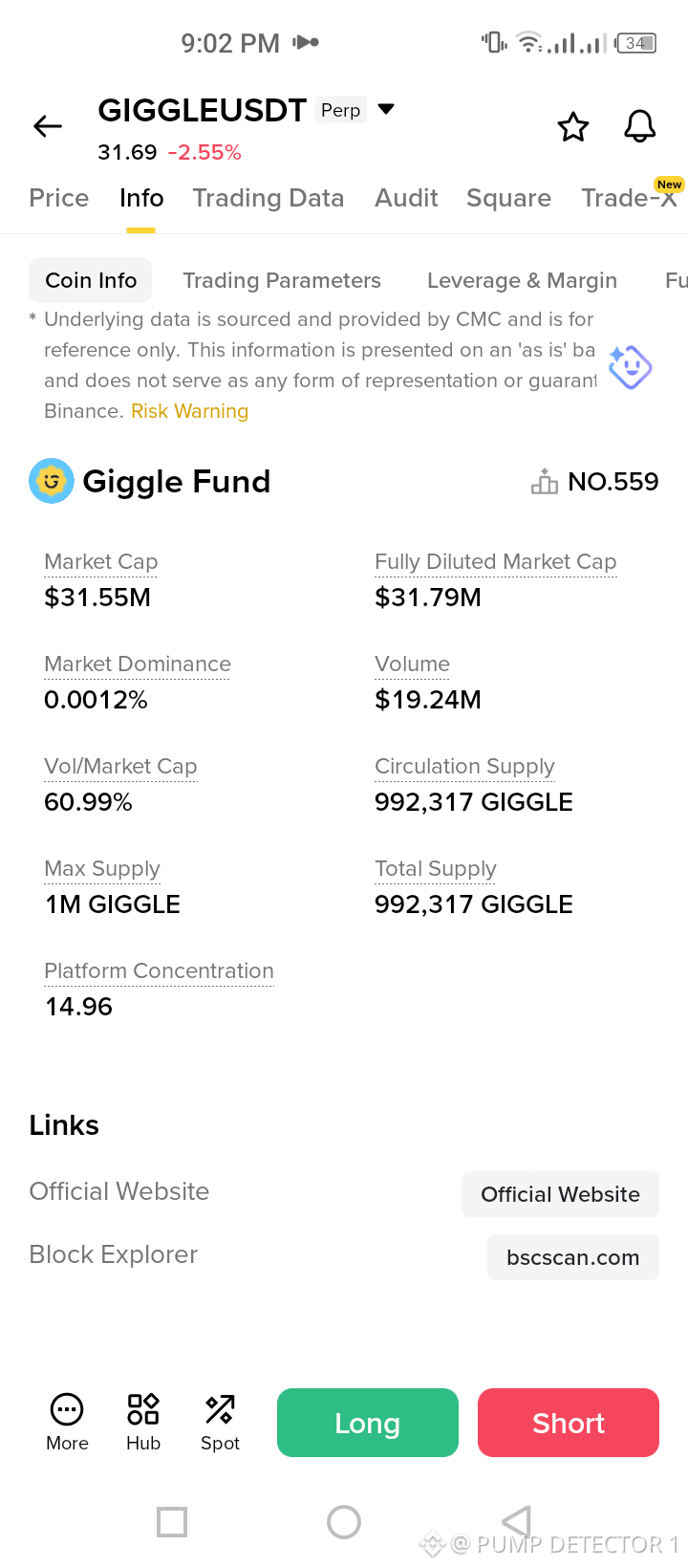Tap the Giggle Fund coin logo
Viewport: 688px width, 1568px height.
(52, 481)
